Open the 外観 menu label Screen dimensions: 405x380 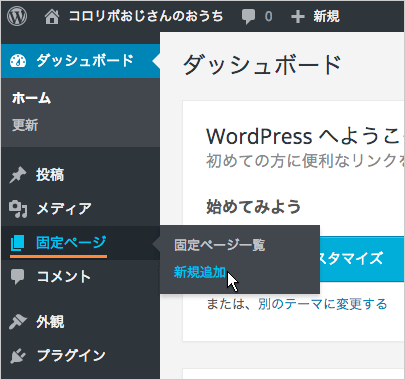(50, 322)
